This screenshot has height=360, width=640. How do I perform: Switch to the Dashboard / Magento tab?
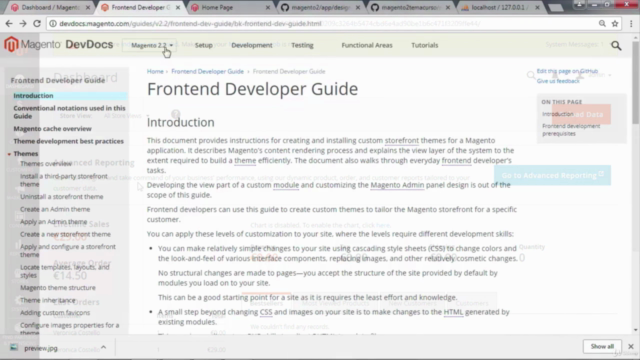(50, 7)
